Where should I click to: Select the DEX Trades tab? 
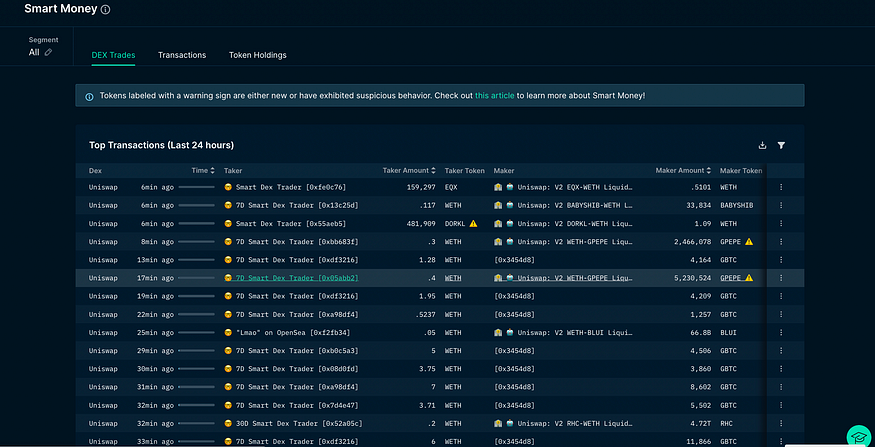[x=113, y=55]
